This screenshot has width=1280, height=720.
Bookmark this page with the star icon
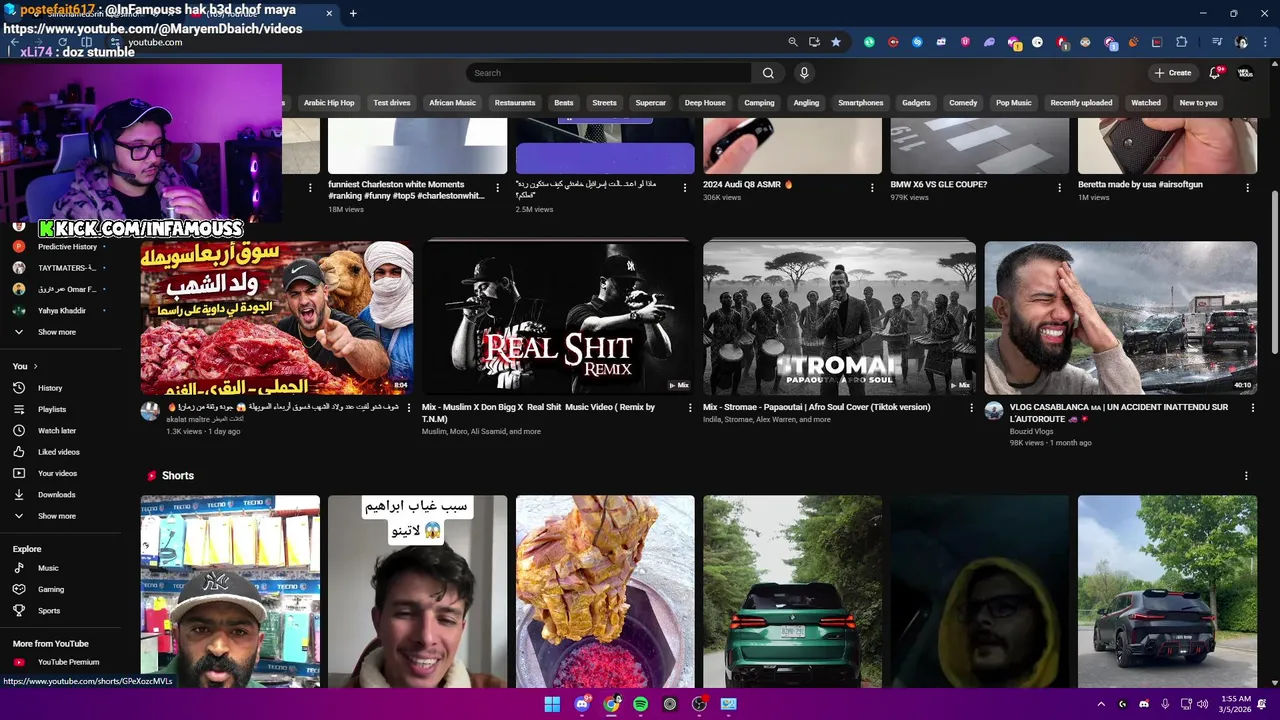pos(836,42)
